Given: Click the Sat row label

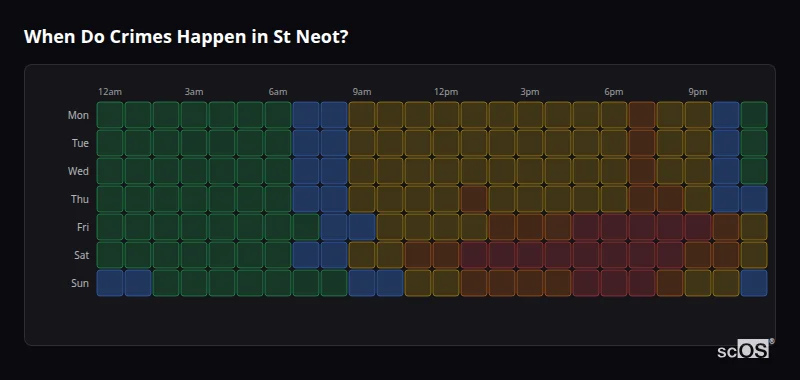Looking at the screenshot, I should (x=82, y=256).
